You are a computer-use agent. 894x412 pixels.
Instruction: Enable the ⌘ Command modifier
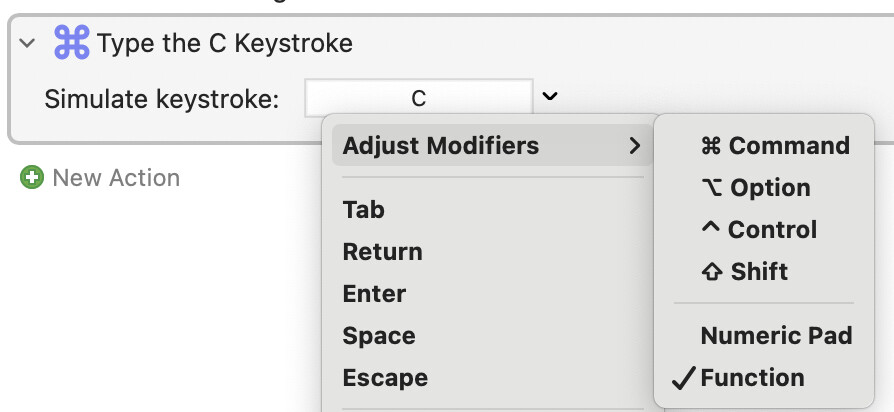click(x=775, y=146)
